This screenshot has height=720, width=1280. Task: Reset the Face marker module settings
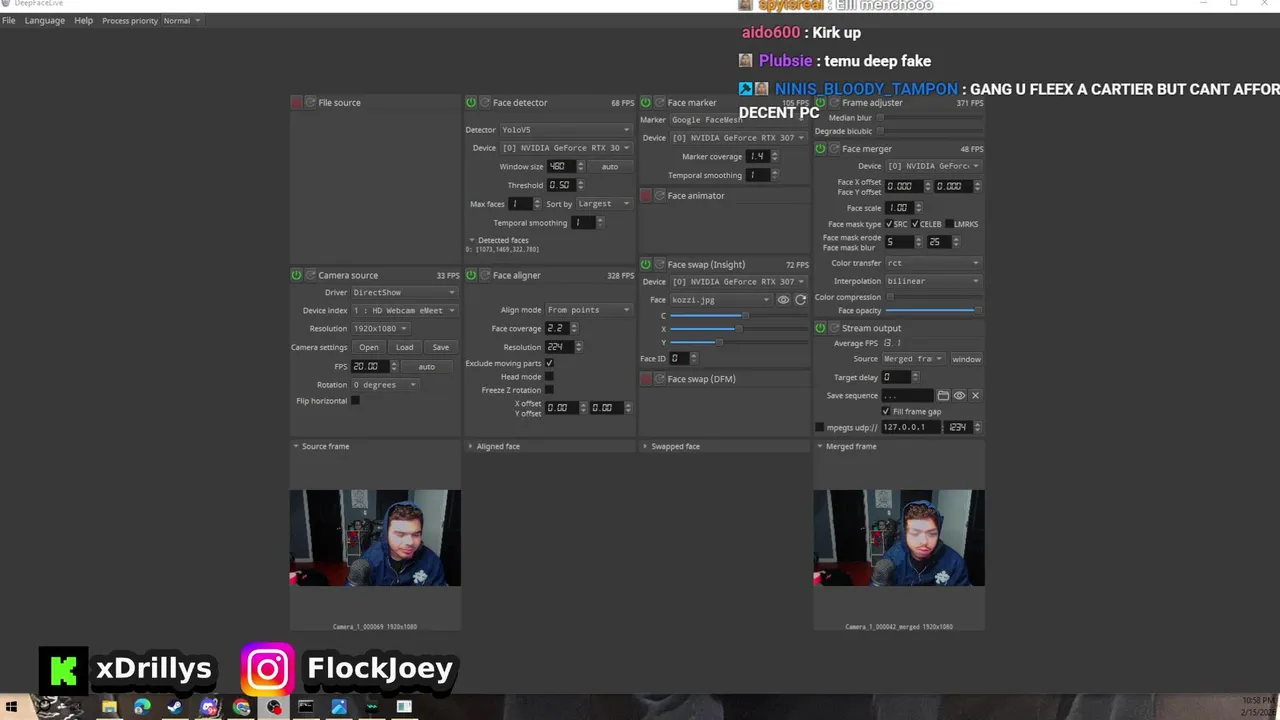660,103
